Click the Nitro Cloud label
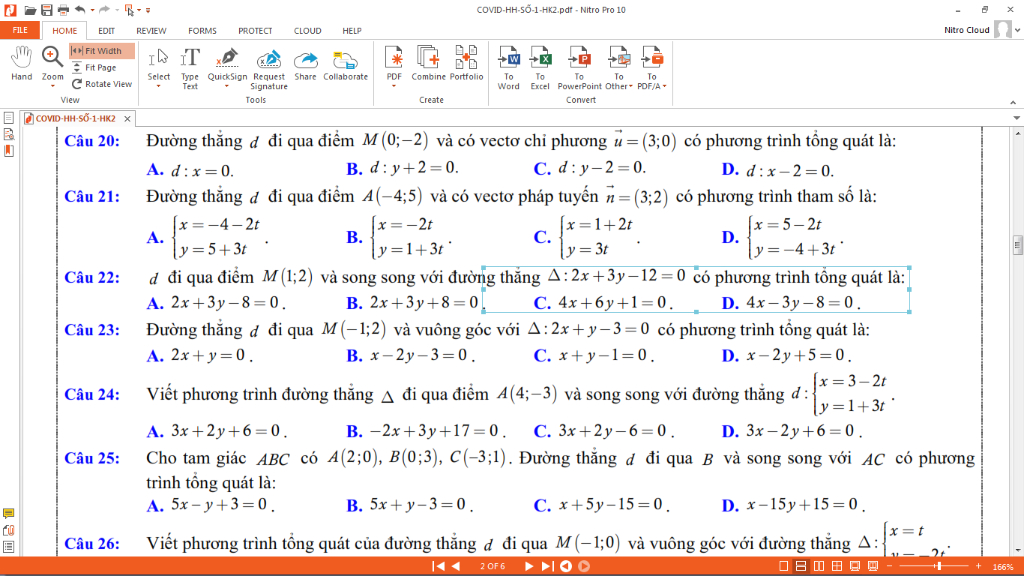 pos(967,30)
